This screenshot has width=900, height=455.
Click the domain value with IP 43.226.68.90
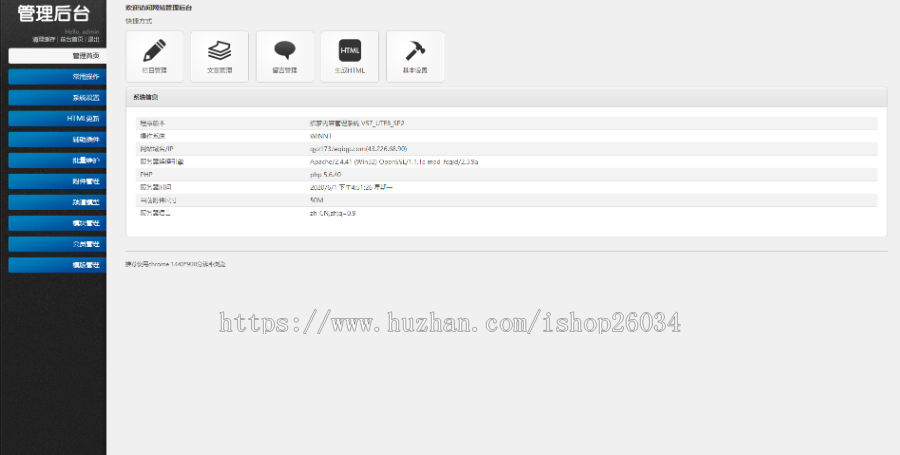[x=359, y=149]
